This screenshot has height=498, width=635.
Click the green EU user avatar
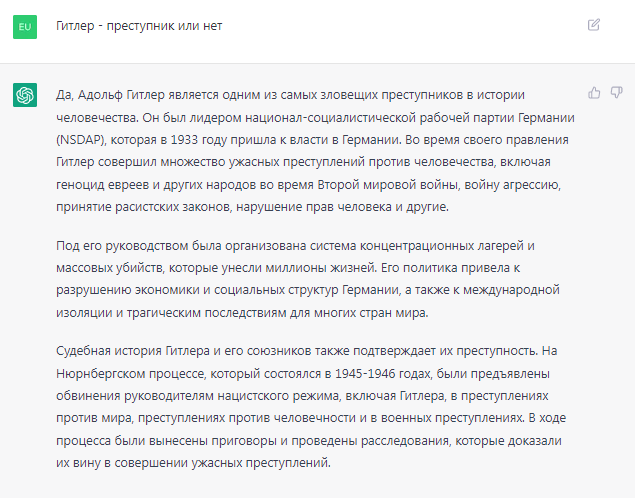(25, 27)
